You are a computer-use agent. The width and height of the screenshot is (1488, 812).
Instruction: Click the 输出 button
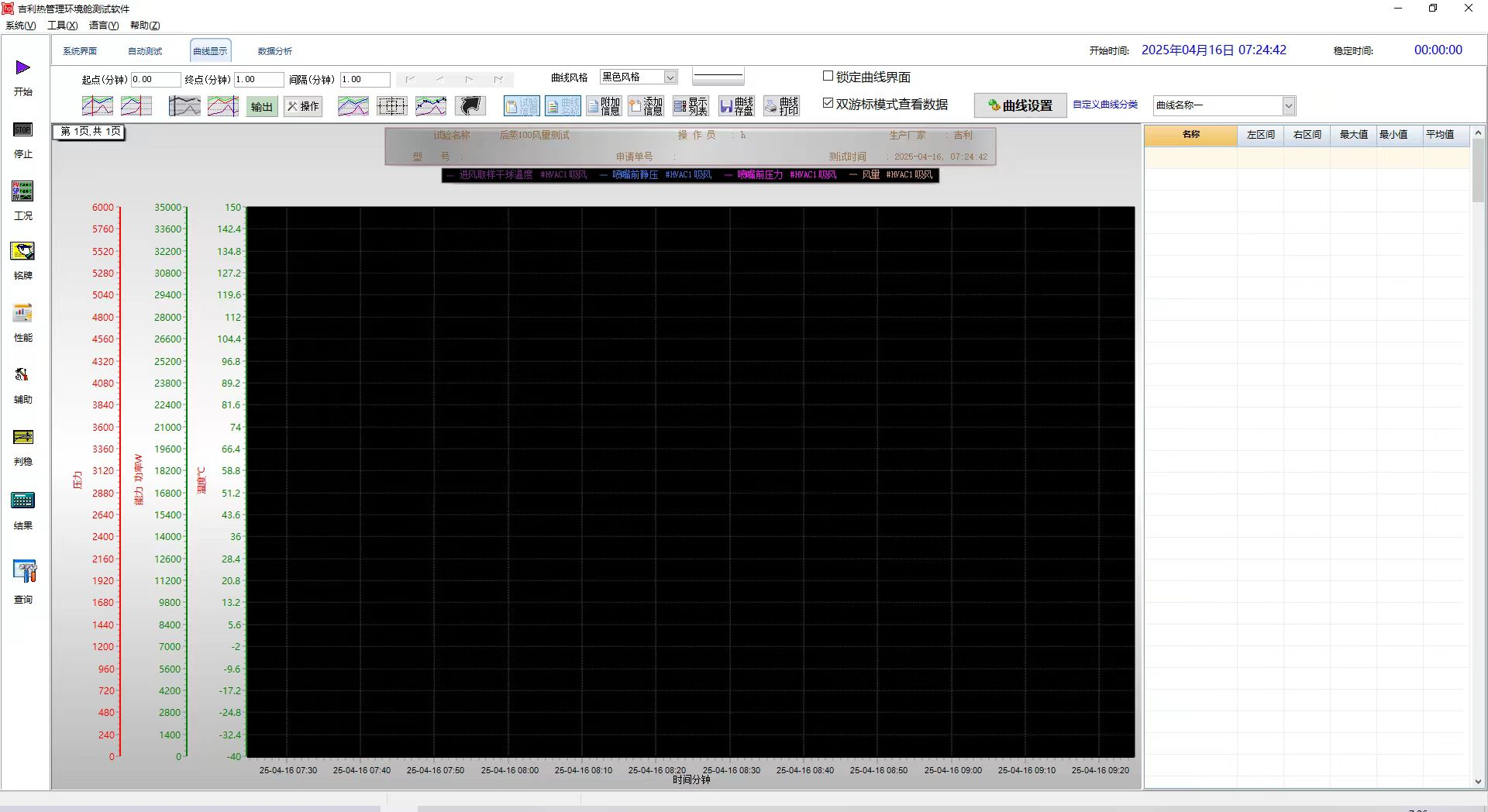262,106
